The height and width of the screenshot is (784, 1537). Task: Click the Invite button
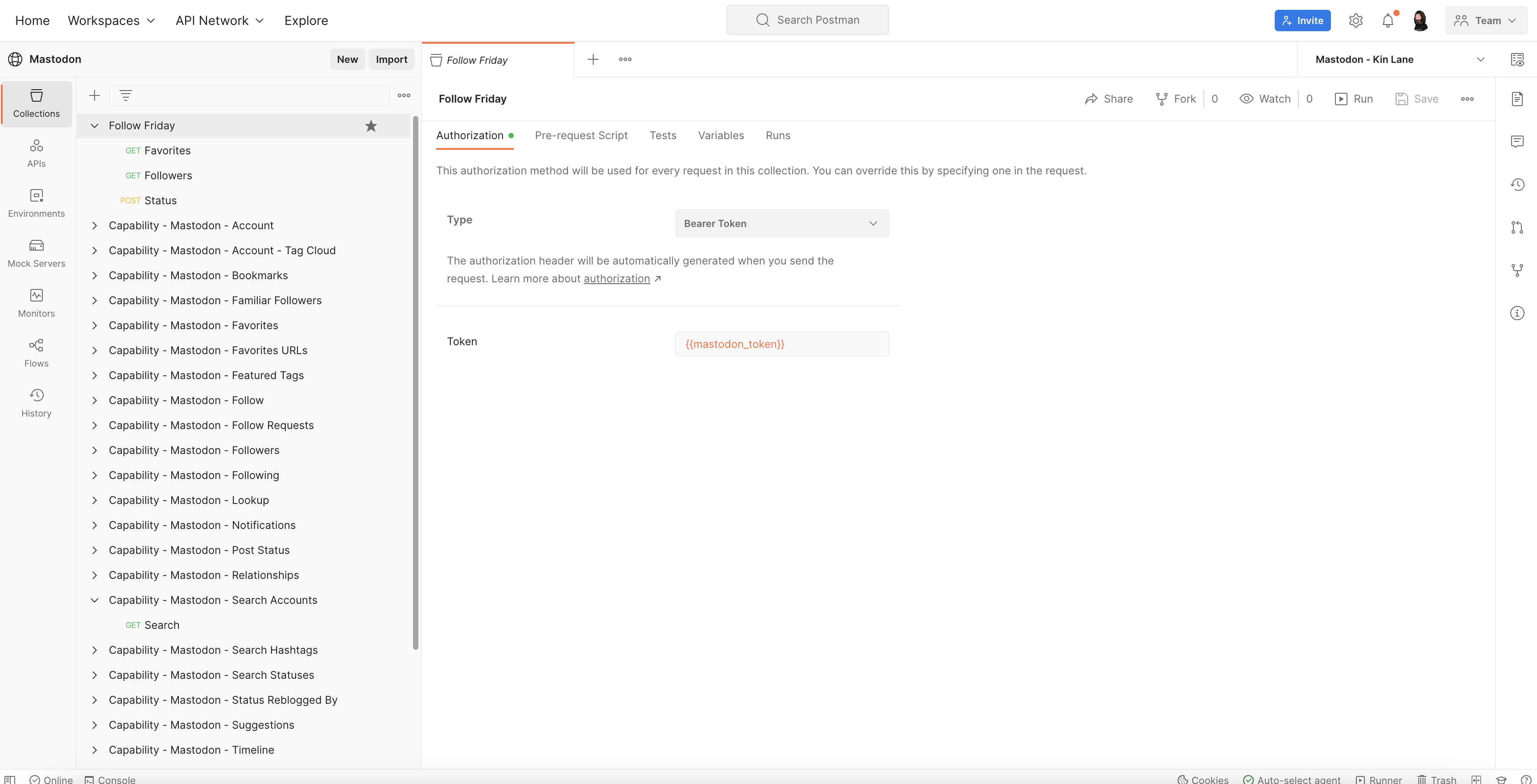point(1302,20)
